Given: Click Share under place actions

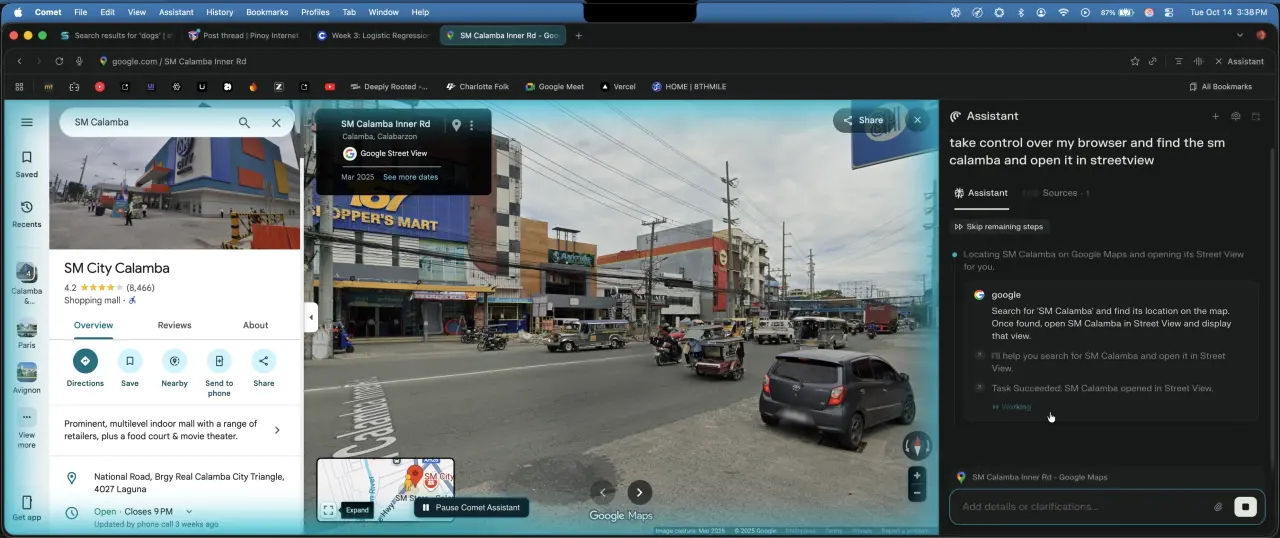Looking at the screenshot, I should 264,368.
